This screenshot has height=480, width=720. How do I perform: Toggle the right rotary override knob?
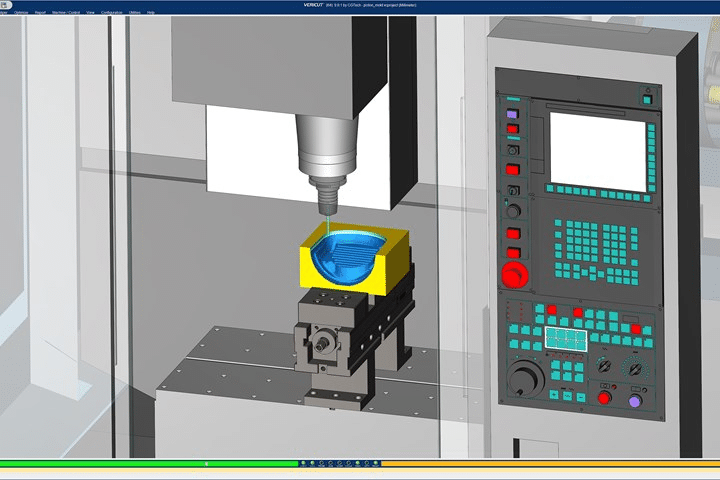click(x=634, y=367)
